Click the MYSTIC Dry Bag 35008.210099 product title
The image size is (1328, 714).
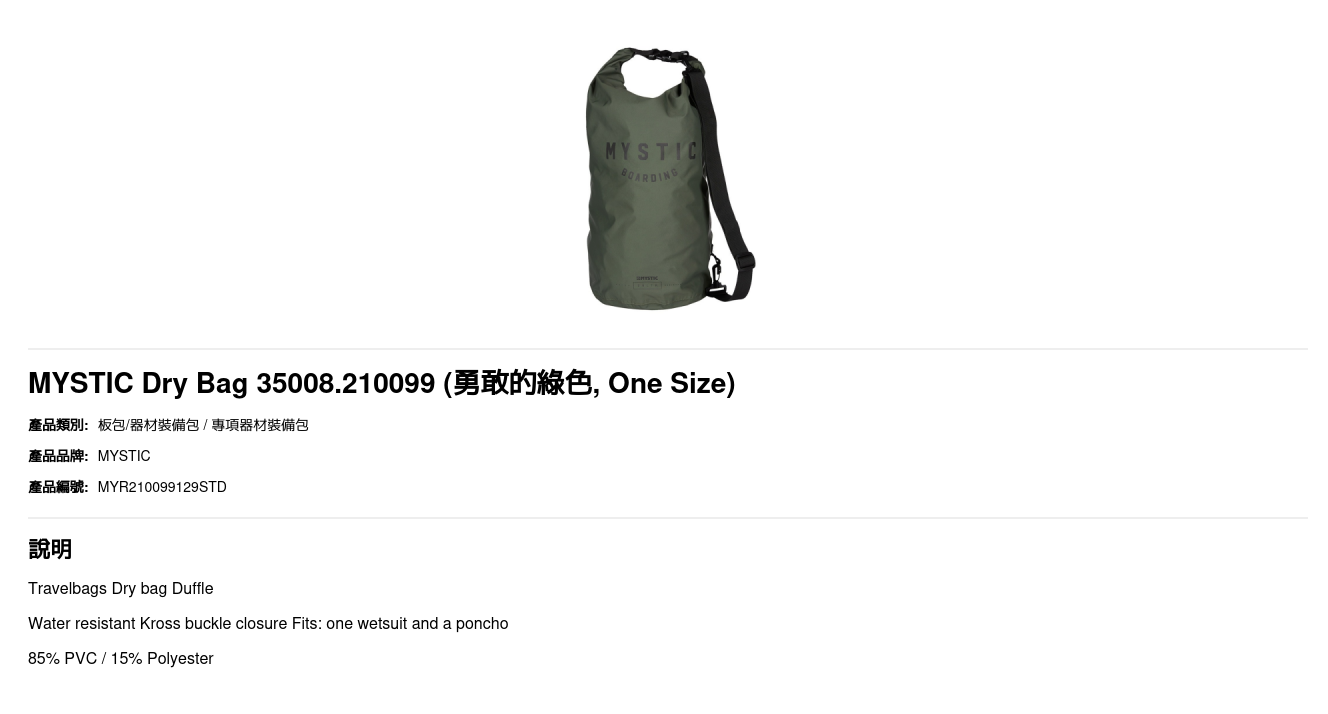point(381,383)
